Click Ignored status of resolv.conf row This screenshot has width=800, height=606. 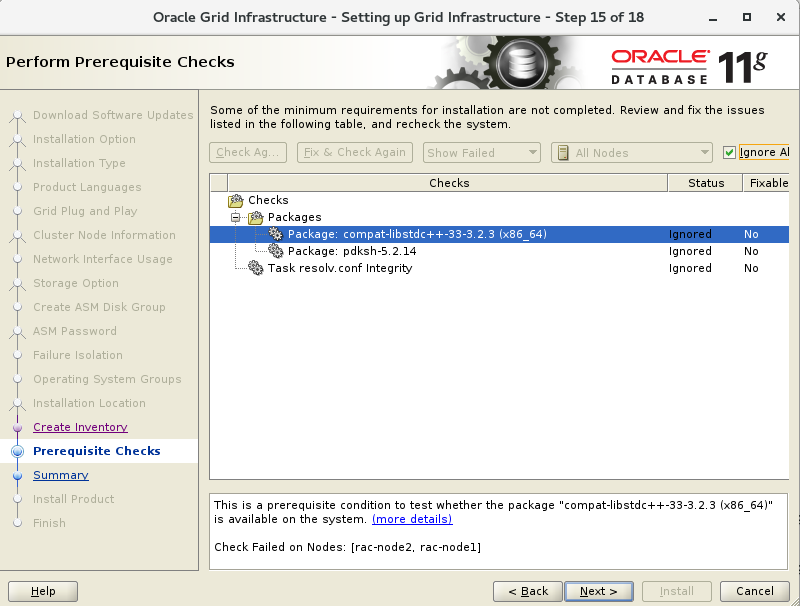[690, 268]
